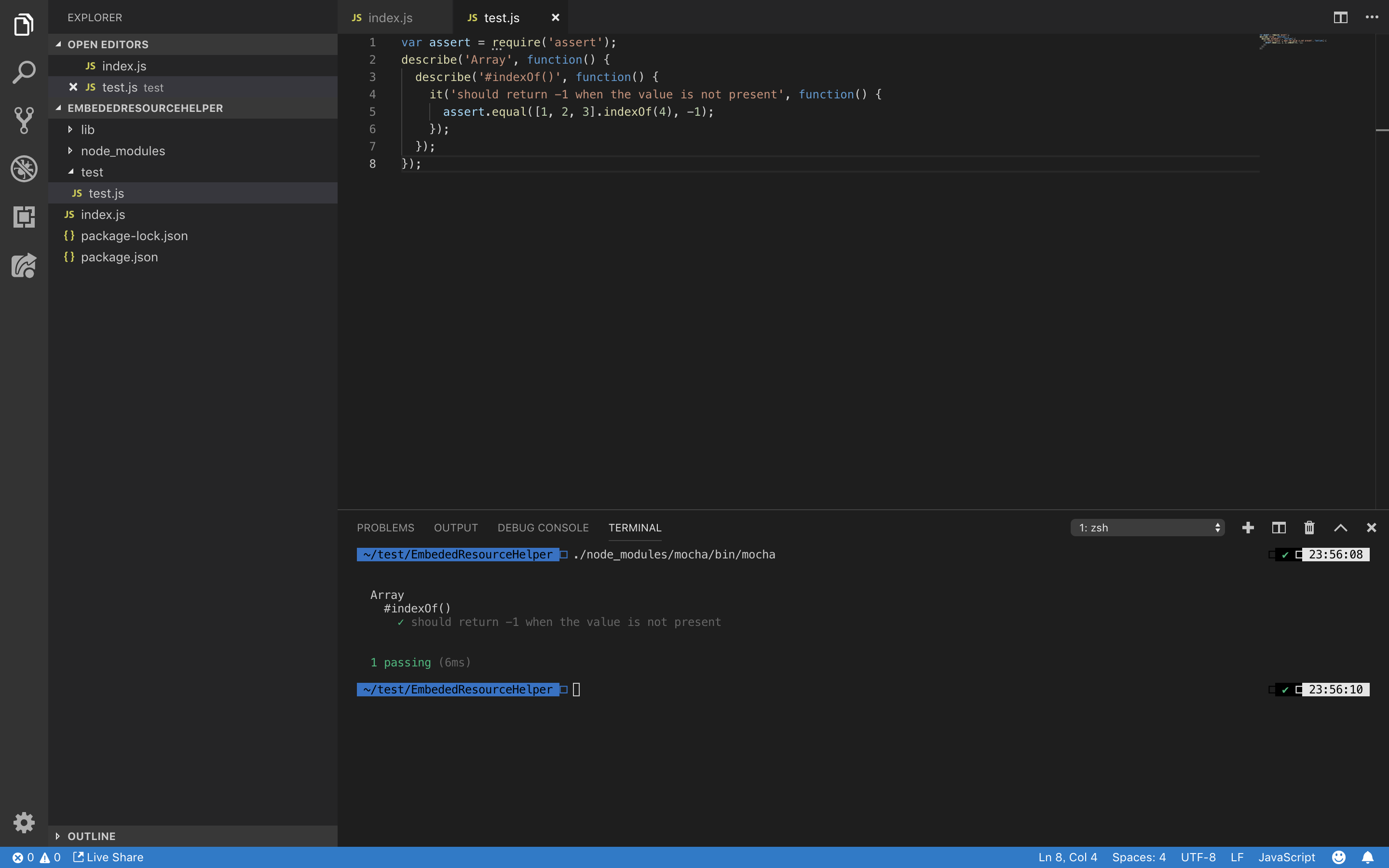The image size is (1389, 868).
Task: Select test.js in the test folder
Action: (193, 193)
